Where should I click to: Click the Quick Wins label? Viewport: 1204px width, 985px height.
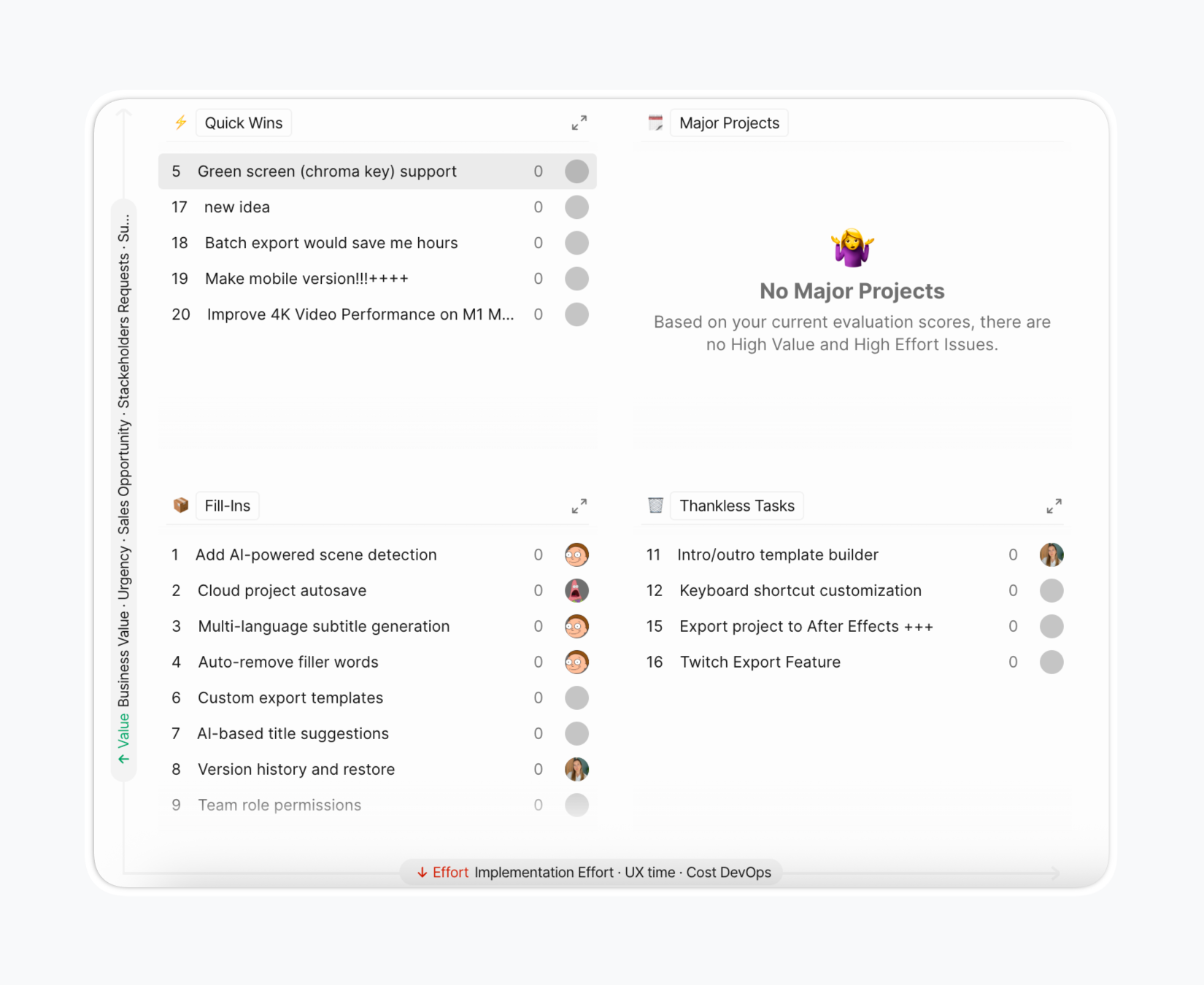tap(243, 123)
